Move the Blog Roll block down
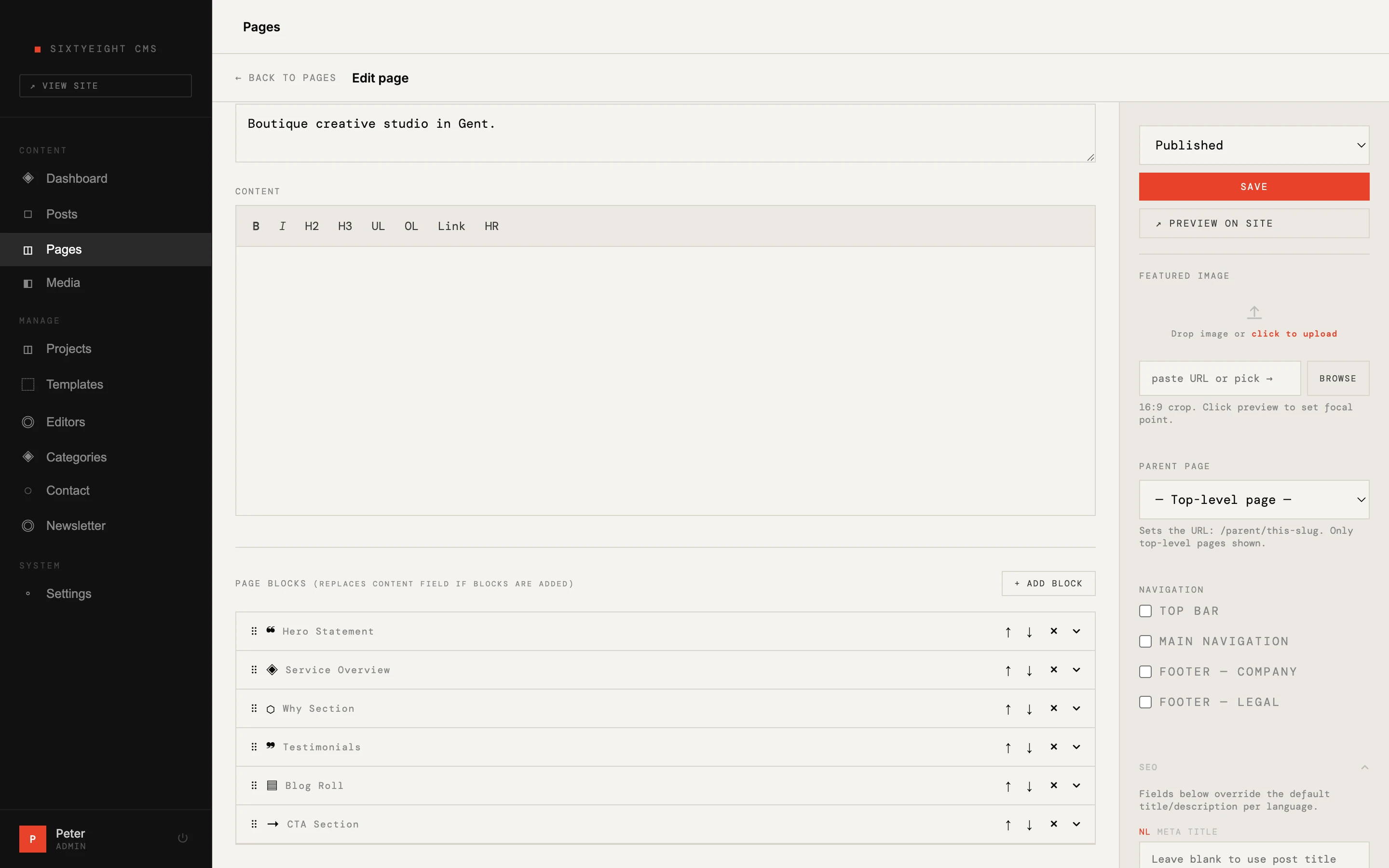 click(1030, 786)
